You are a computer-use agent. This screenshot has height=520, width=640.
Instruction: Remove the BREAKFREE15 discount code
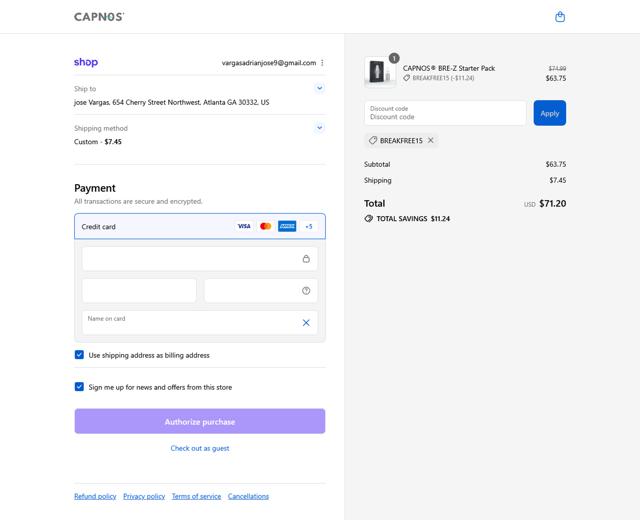[x=431, y=140]
